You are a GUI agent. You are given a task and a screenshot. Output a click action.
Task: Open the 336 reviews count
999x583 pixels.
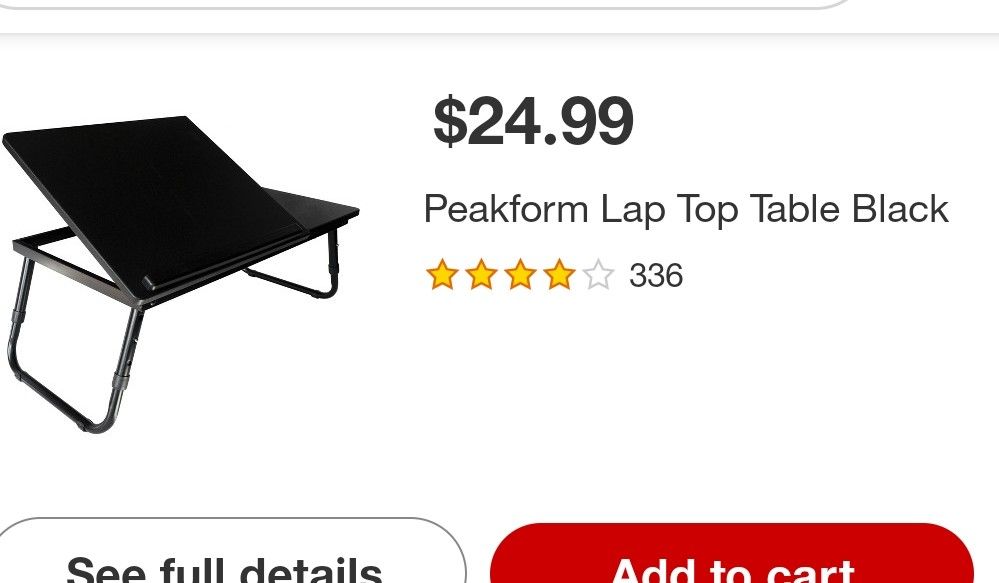(x=656, y=275)
